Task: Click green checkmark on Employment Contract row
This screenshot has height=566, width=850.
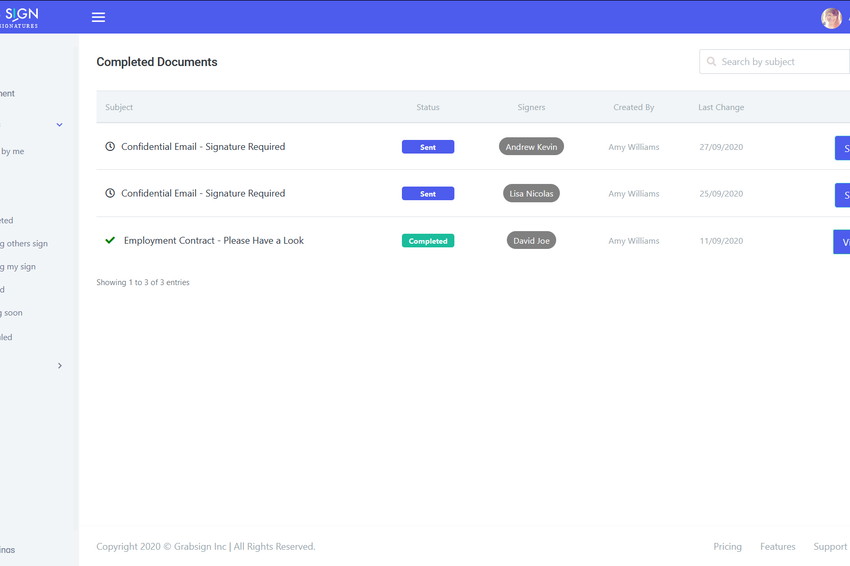Action: 110,240
